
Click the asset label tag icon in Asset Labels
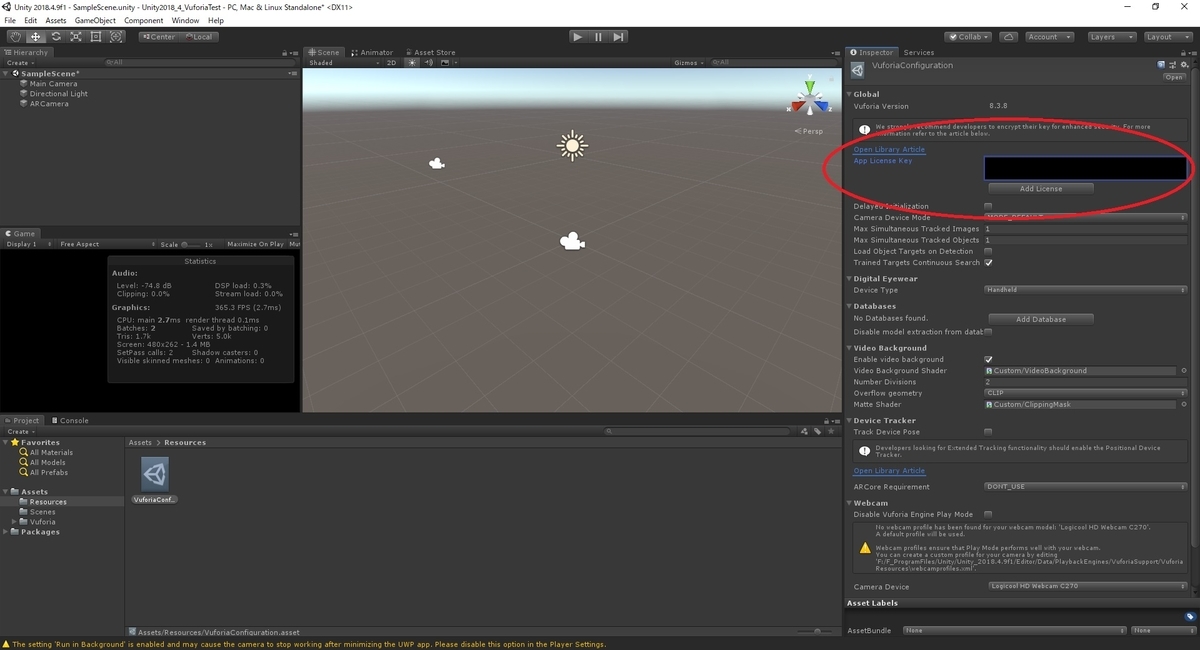(x=1189, y=617)
